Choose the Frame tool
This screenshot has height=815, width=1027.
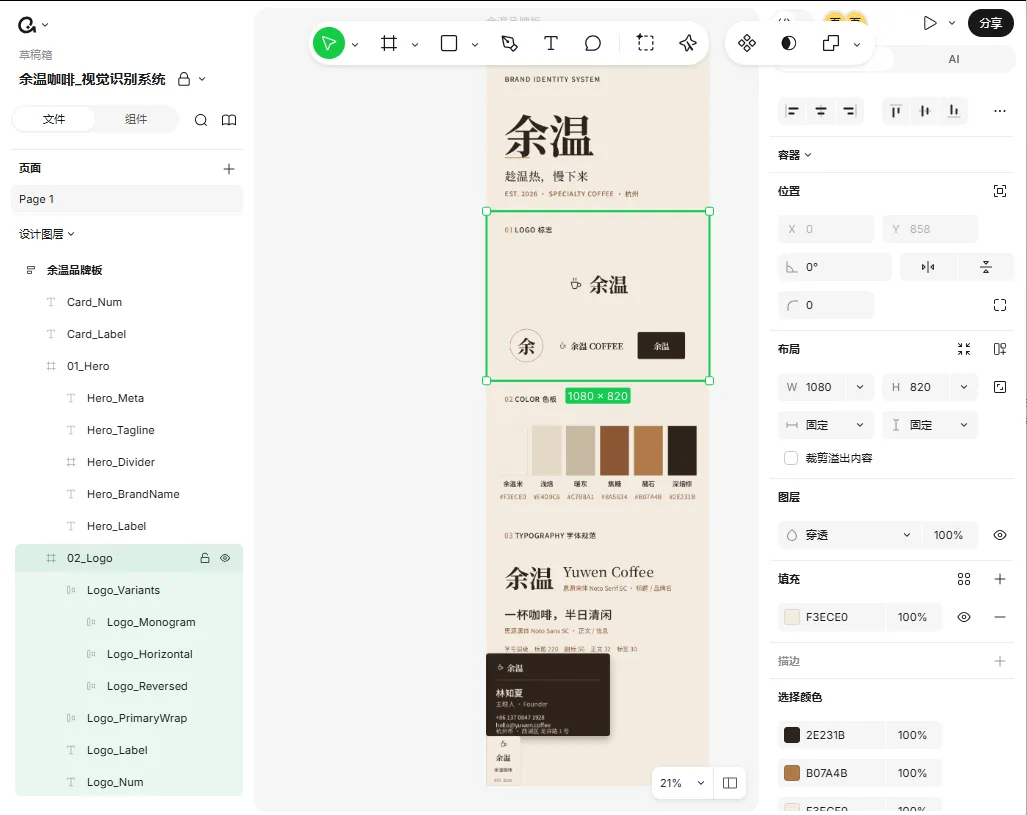(389, 44)
